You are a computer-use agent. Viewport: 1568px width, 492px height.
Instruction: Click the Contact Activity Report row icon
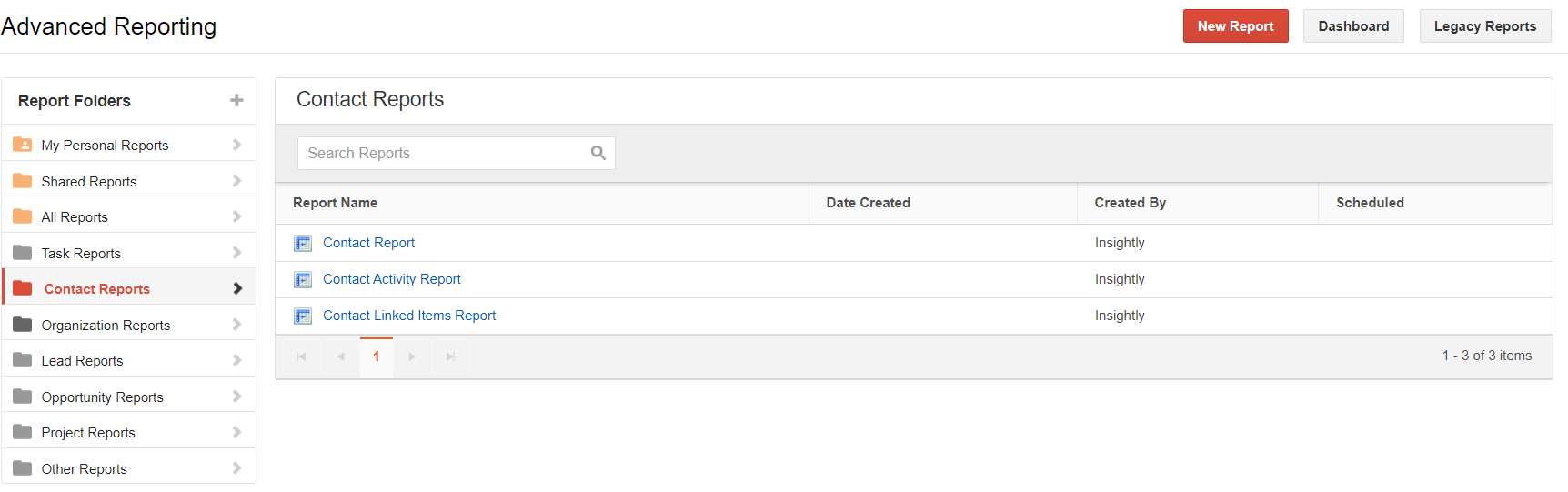point(303,279)
